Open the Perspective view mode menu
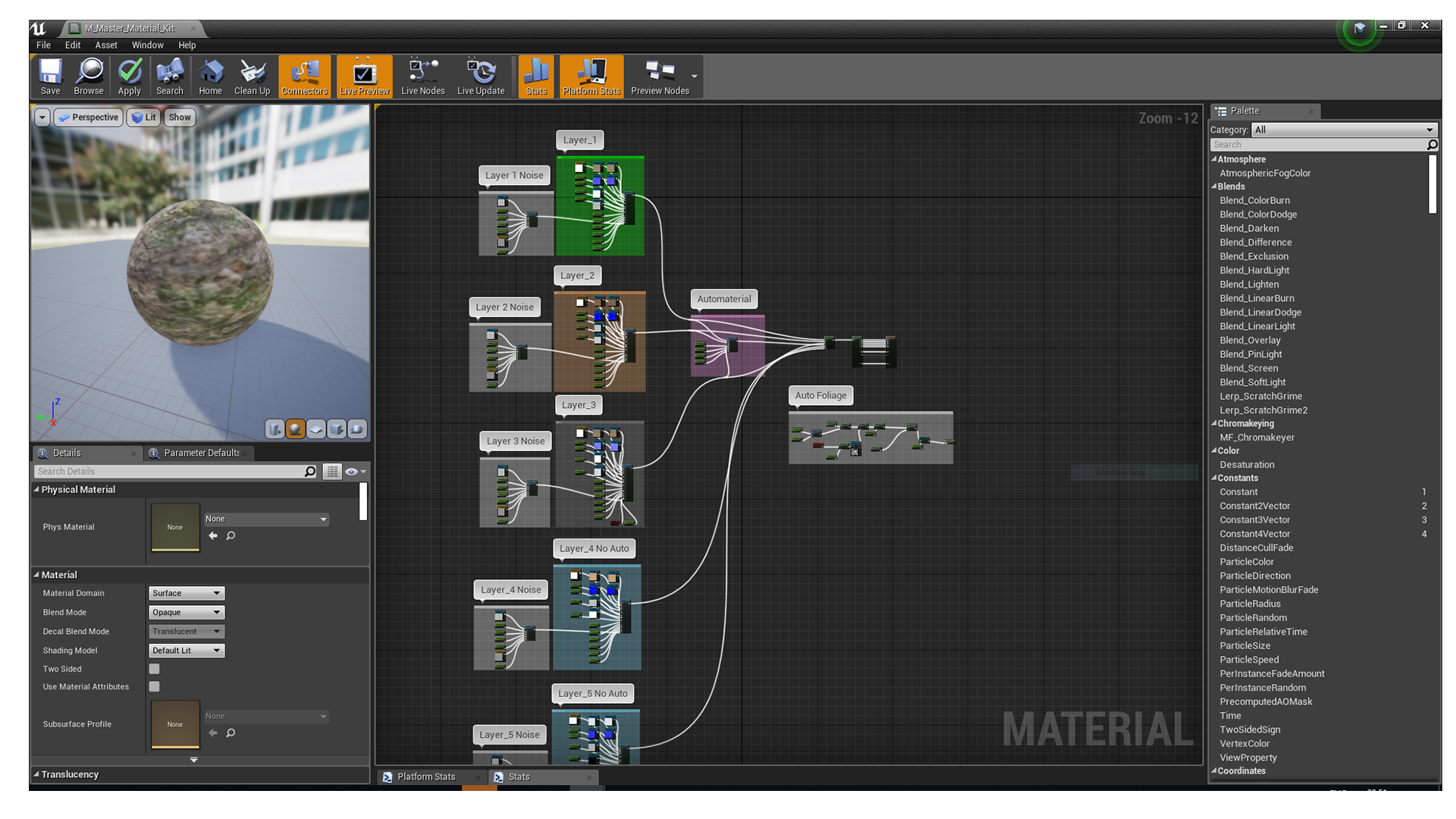 (x=88, y=118)
